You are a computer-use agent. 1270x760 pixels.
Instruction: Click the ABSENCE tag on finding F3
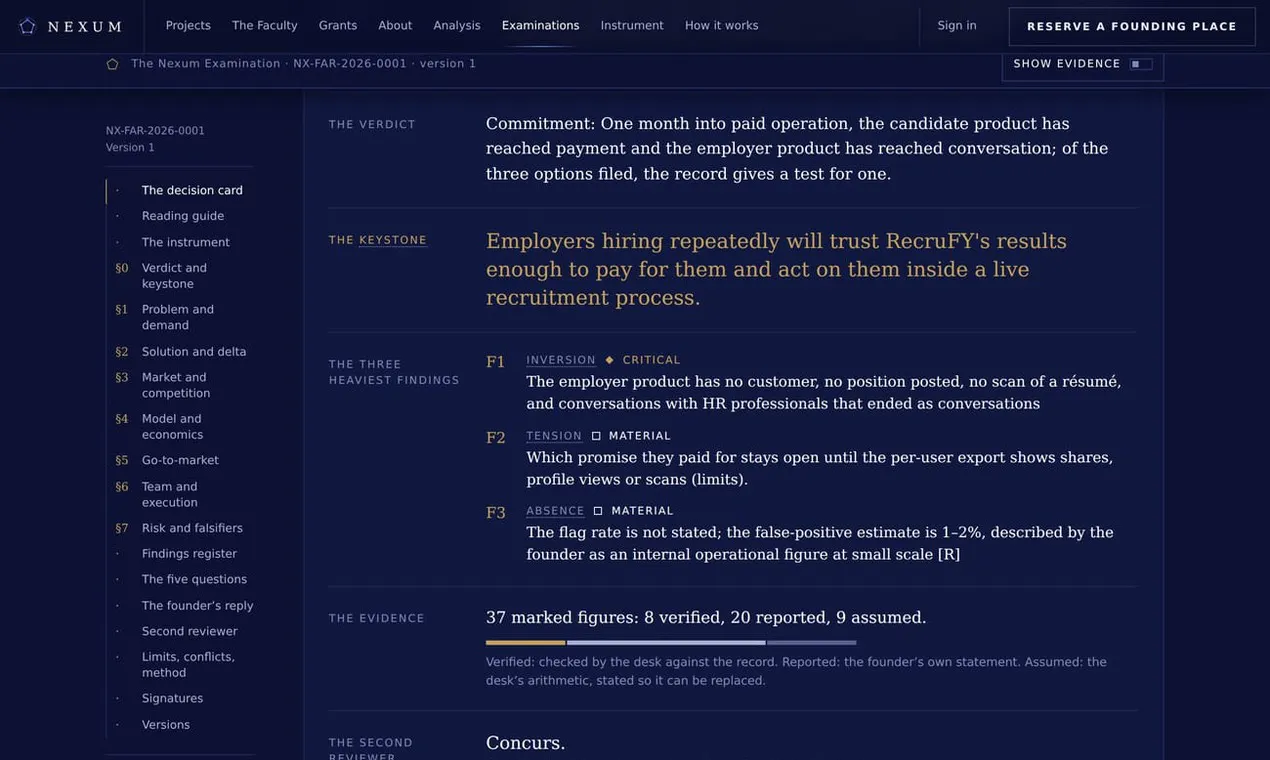(x=555, y=511)
